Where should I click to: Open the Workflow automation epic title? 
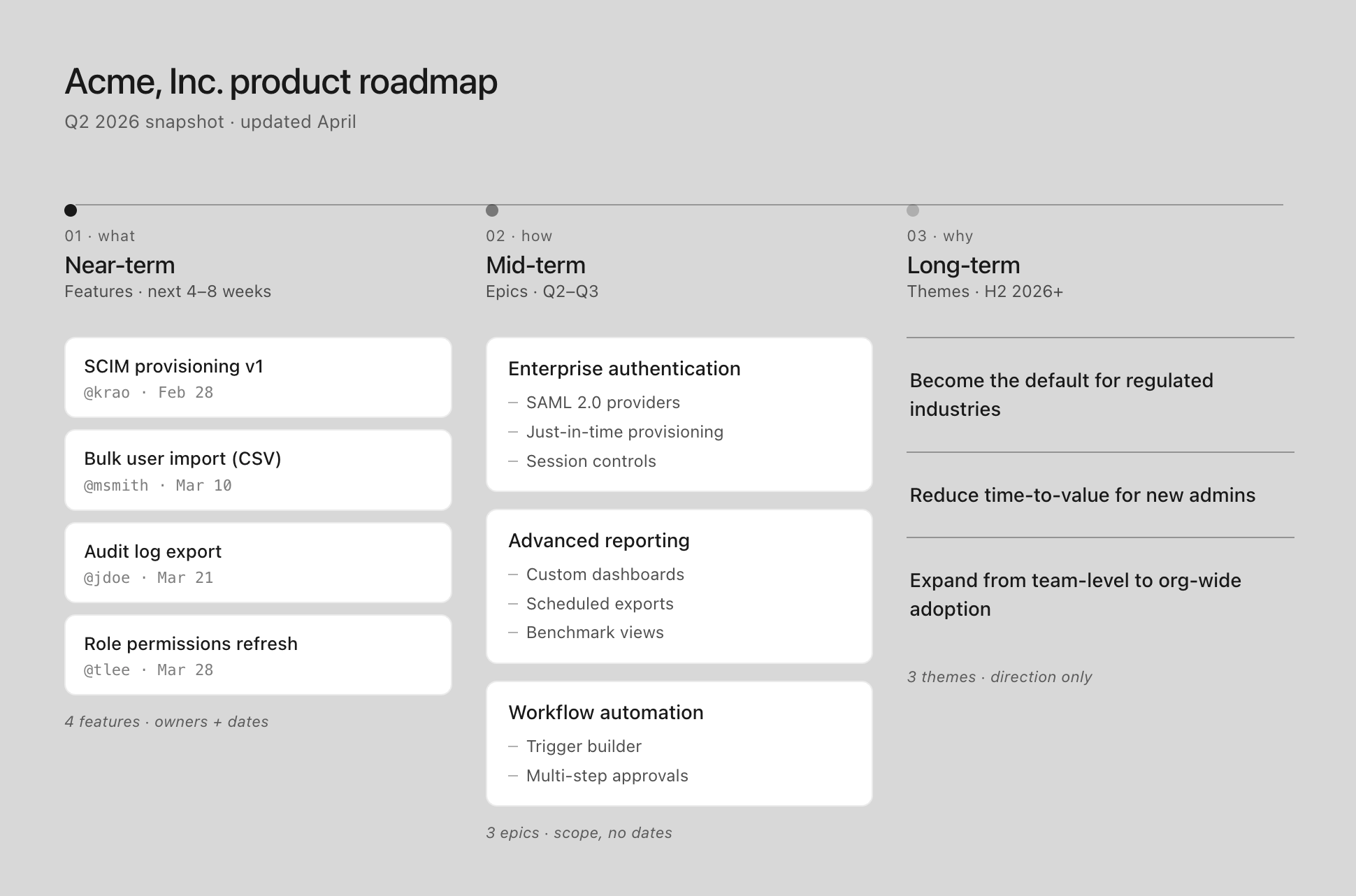pos(606,712)
